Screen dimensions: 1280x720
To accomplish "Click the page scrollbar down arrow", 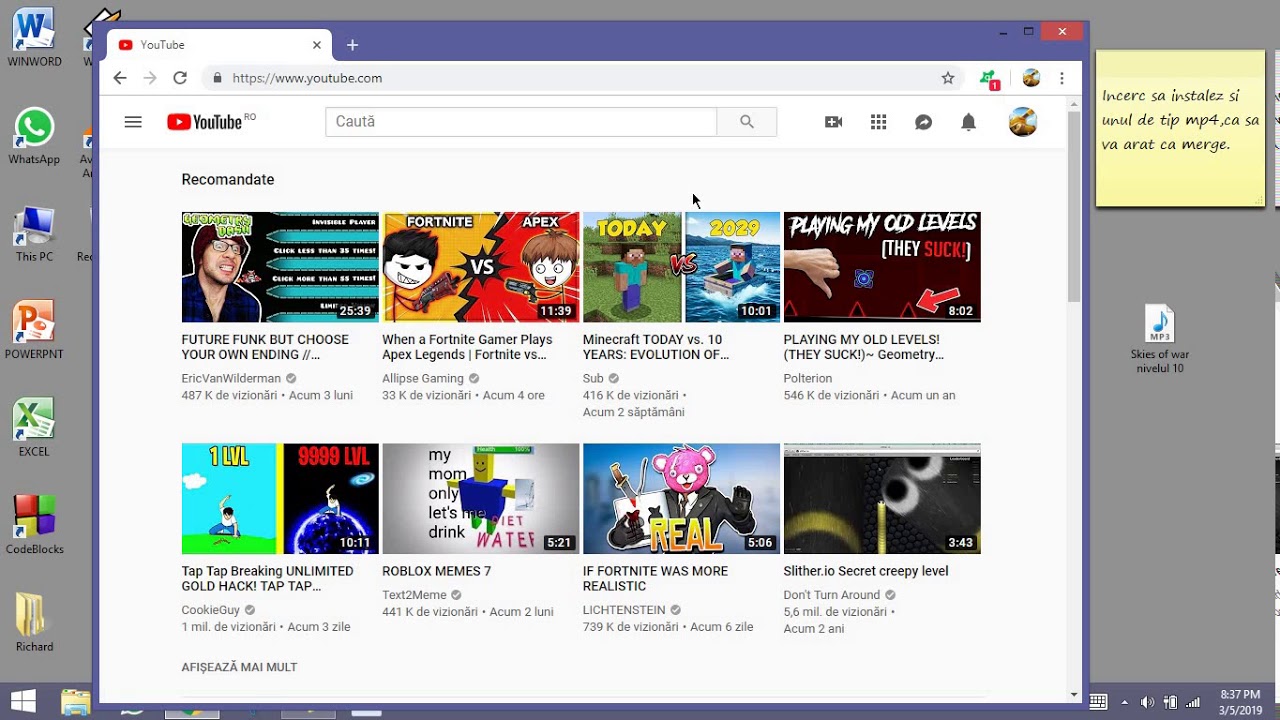I will click(x=1074, y=694).
